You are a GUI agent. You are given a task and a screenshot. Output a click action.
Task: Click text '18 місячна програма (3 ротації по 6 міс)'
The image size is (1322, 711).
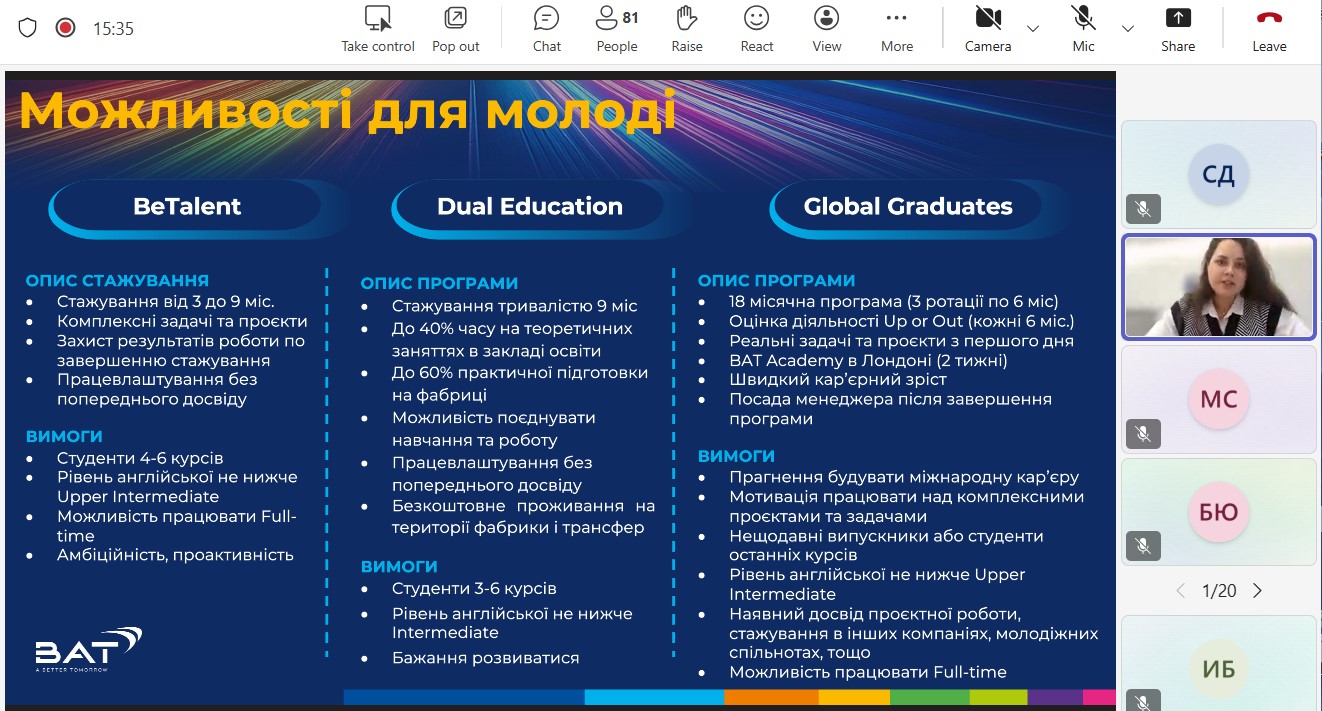[x=893, y=301]
